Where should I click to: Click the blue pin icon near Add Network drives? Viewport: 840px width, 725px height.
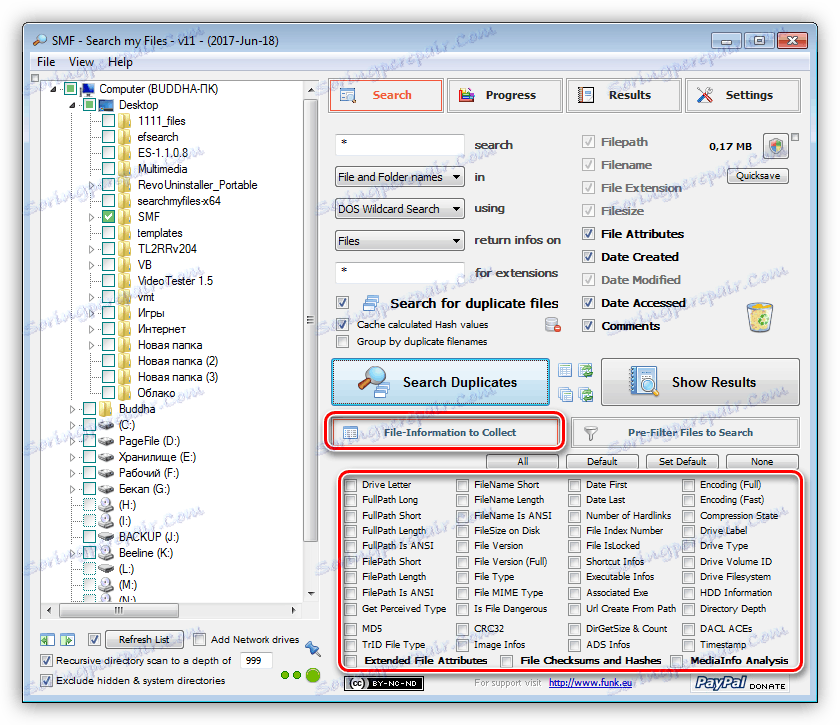[313, 649]
